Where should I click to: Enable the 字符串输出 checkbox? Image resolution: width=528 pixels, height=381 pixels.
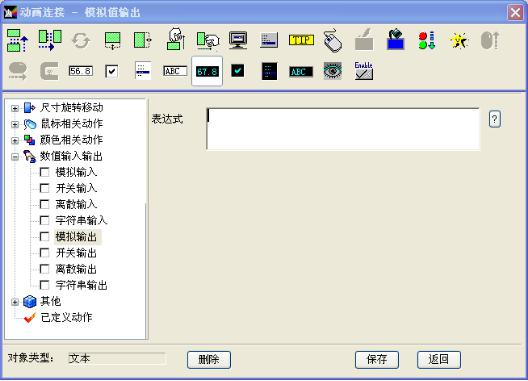point(44,285)
